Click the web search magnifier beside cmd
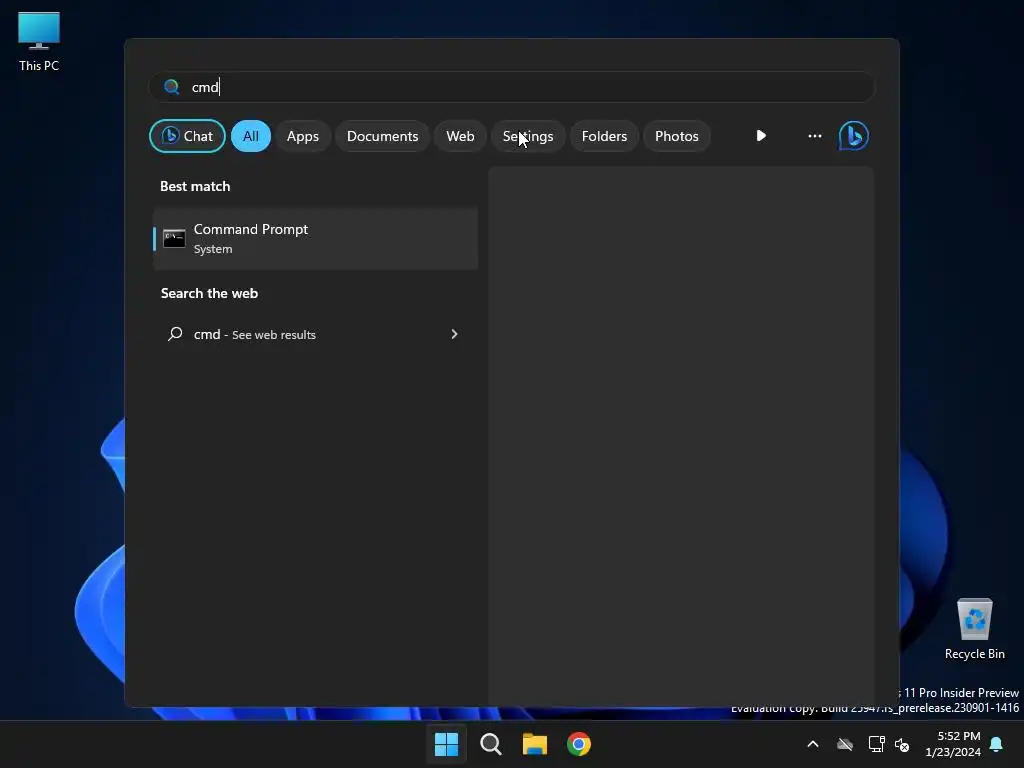The width and height of the screenshot is (1024, 768). (175, 334)
